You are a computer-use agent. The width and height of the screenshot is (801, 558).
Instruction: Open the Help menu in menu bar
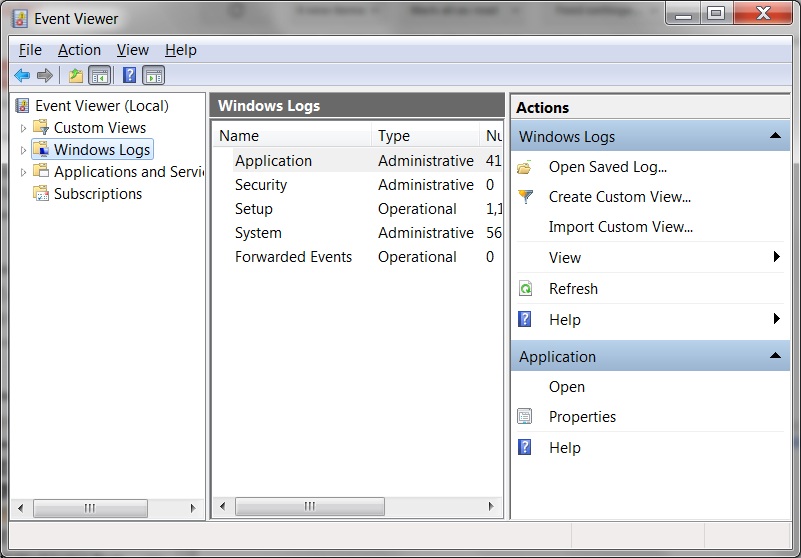tap(181, 50)
